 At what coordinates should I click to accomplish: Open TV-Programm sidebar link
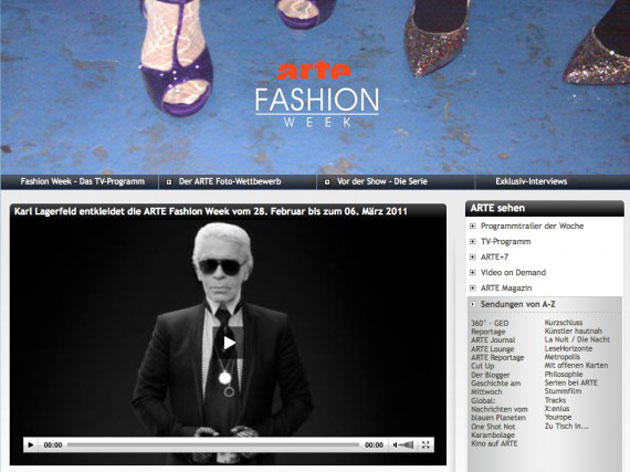[506, 241]
